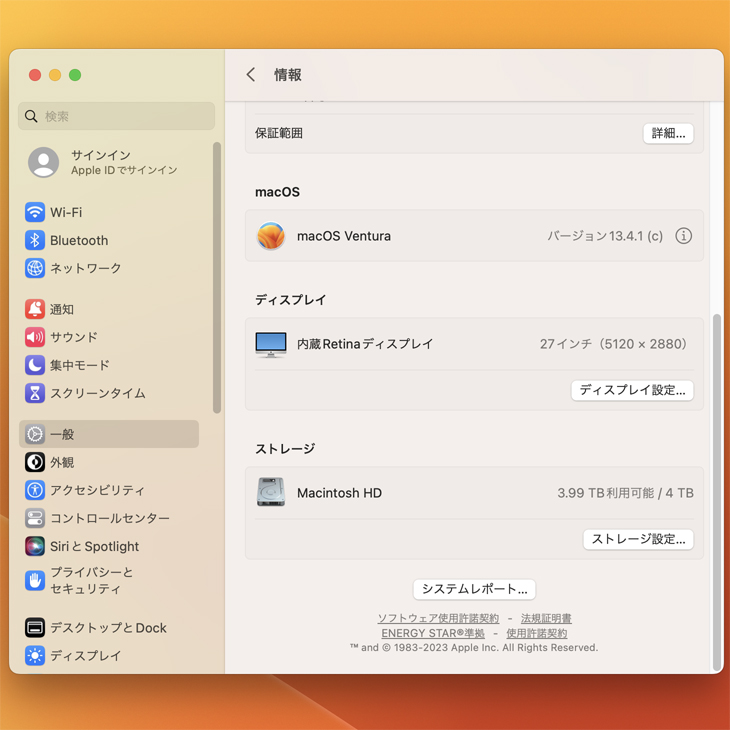Select Wi-Fi label in sidebar

(66, 212)
